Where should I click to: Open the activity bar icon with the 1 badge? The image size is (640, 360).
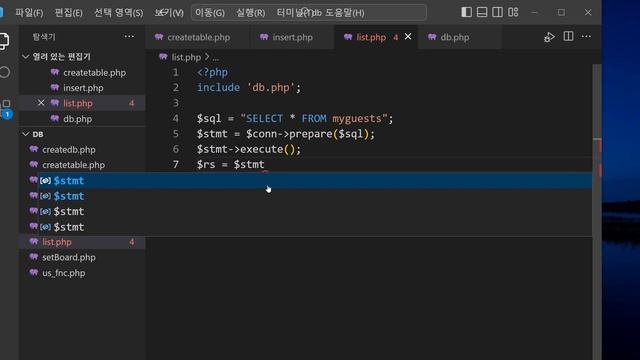[x=6, y=109]
